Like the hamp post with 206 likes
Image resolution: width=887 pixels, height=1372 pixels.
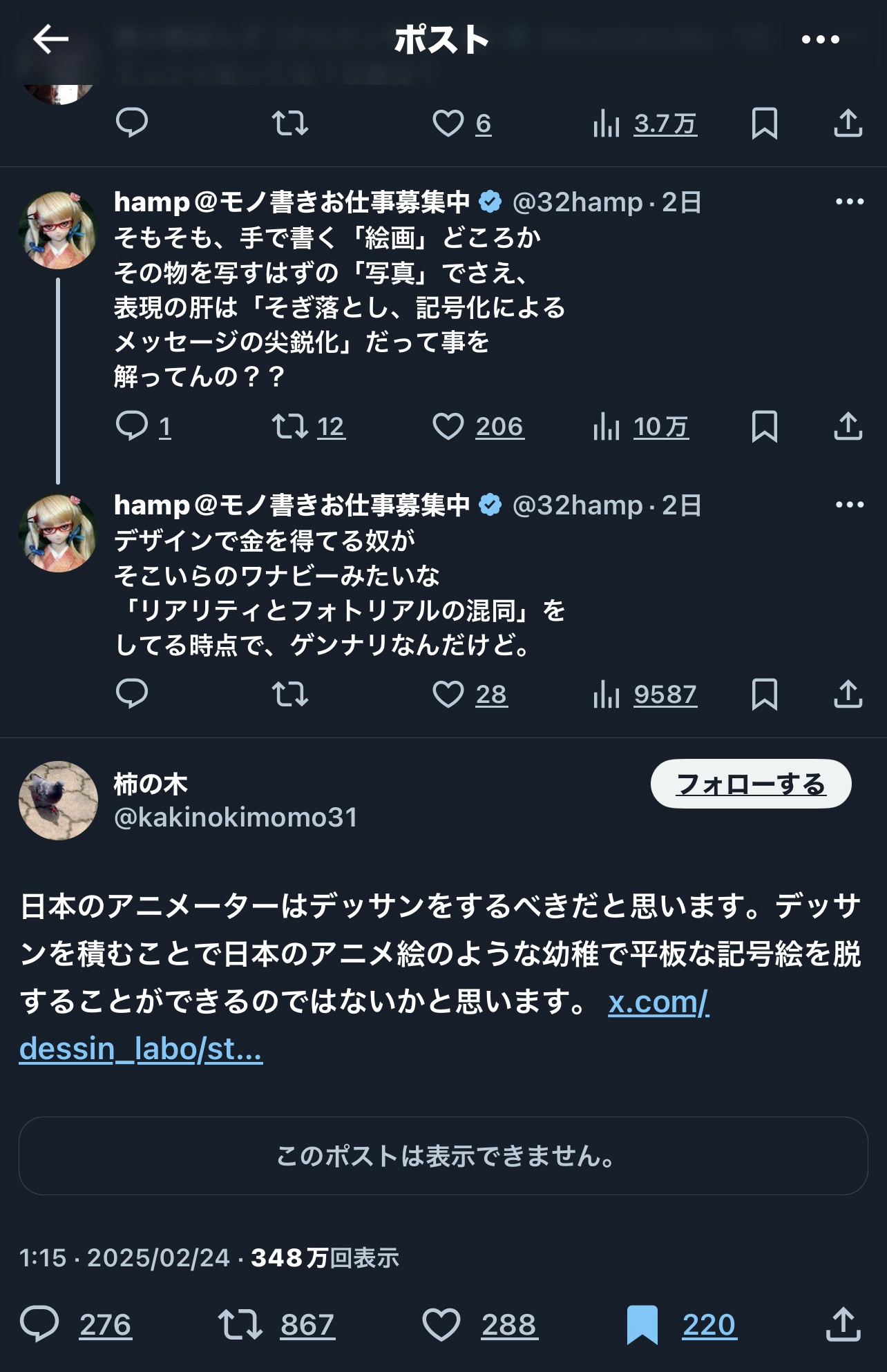[448, 426]
